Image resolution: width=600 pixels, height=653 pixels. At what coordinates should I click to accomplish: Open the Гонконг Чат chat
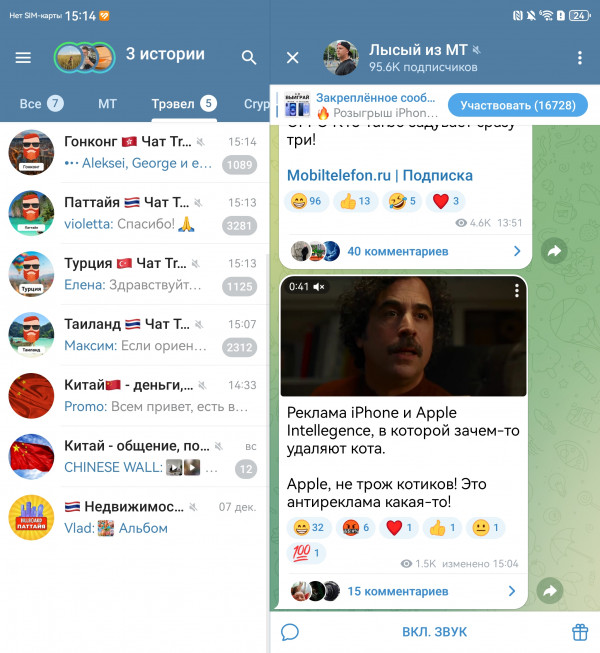coord(134,152)
